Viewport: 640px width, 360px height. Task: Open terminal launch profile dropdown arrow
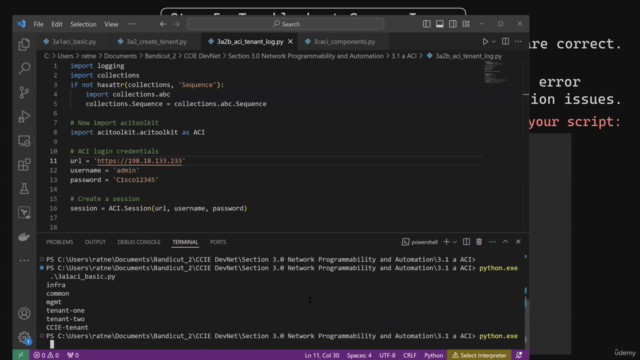pos(455,242)
